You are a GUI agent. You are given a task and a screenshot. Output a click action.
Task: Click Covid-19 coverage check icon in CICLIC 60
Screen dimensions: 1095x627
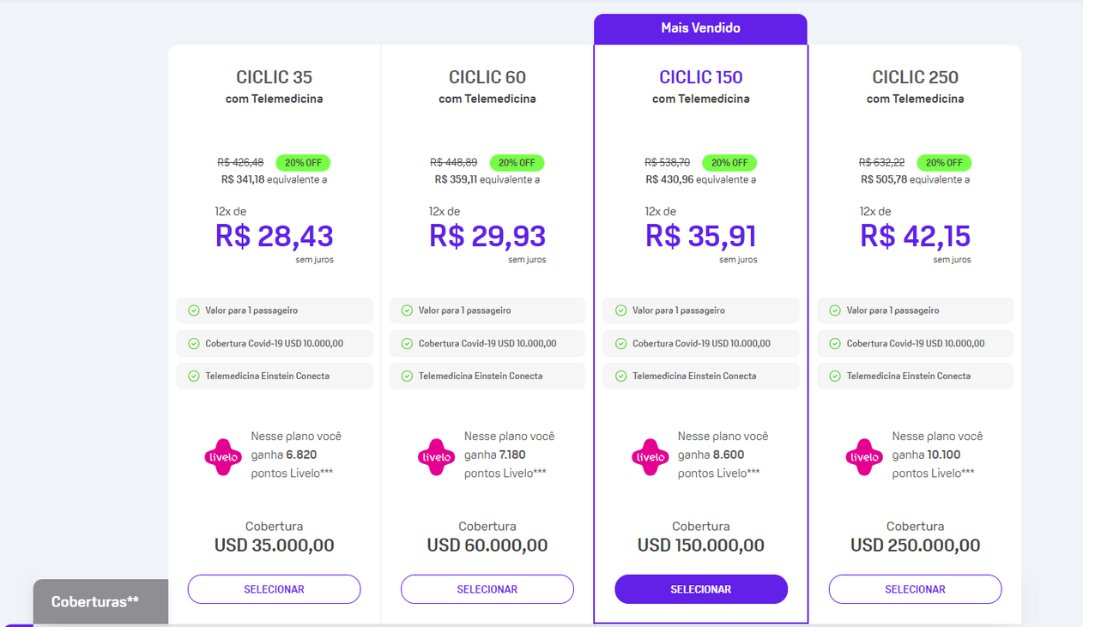(x=407, y=344)
